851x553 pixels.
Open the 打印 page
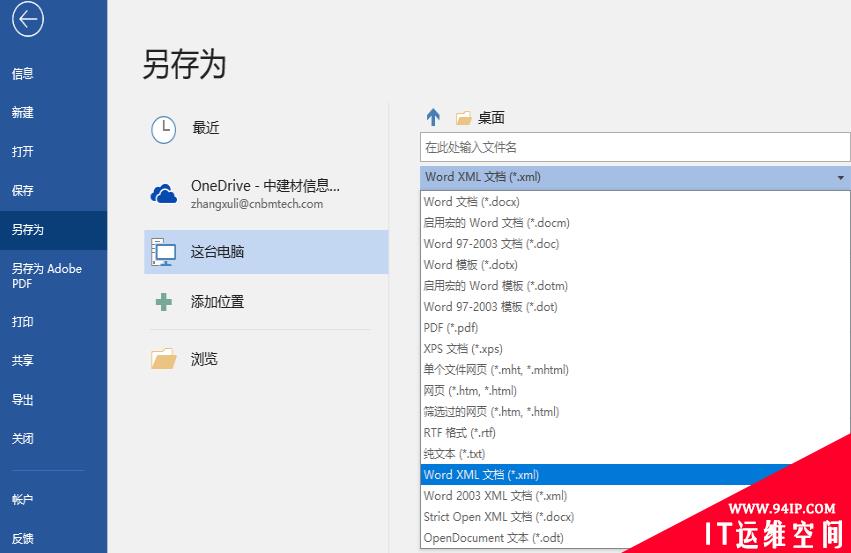(53, 322)
